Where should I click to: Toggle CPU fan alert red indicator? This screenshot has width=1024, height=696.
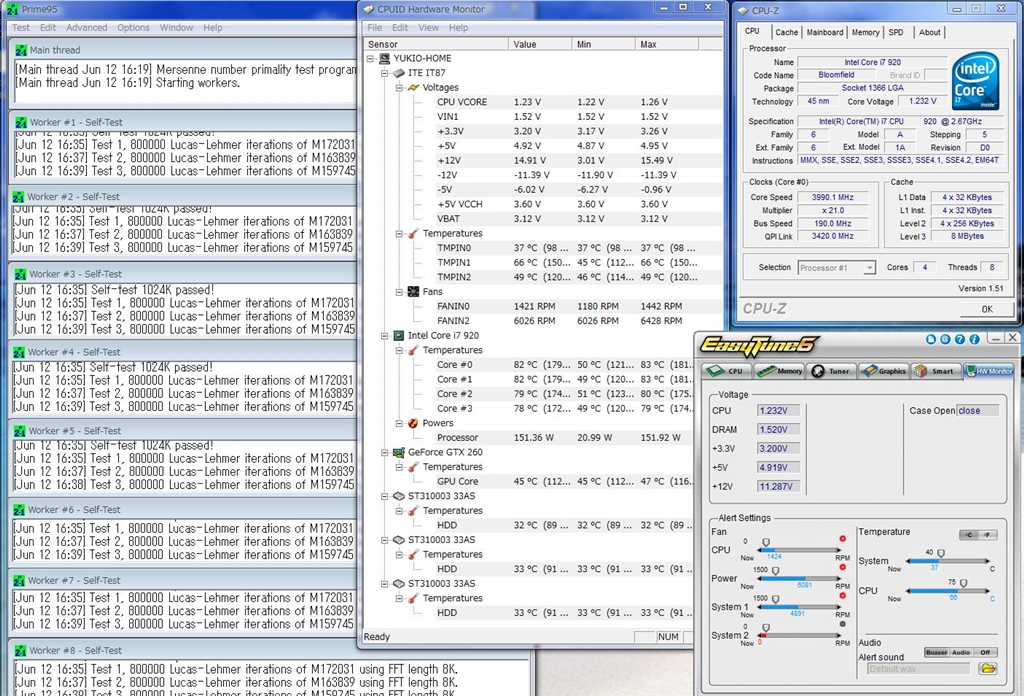click(842, 539)
